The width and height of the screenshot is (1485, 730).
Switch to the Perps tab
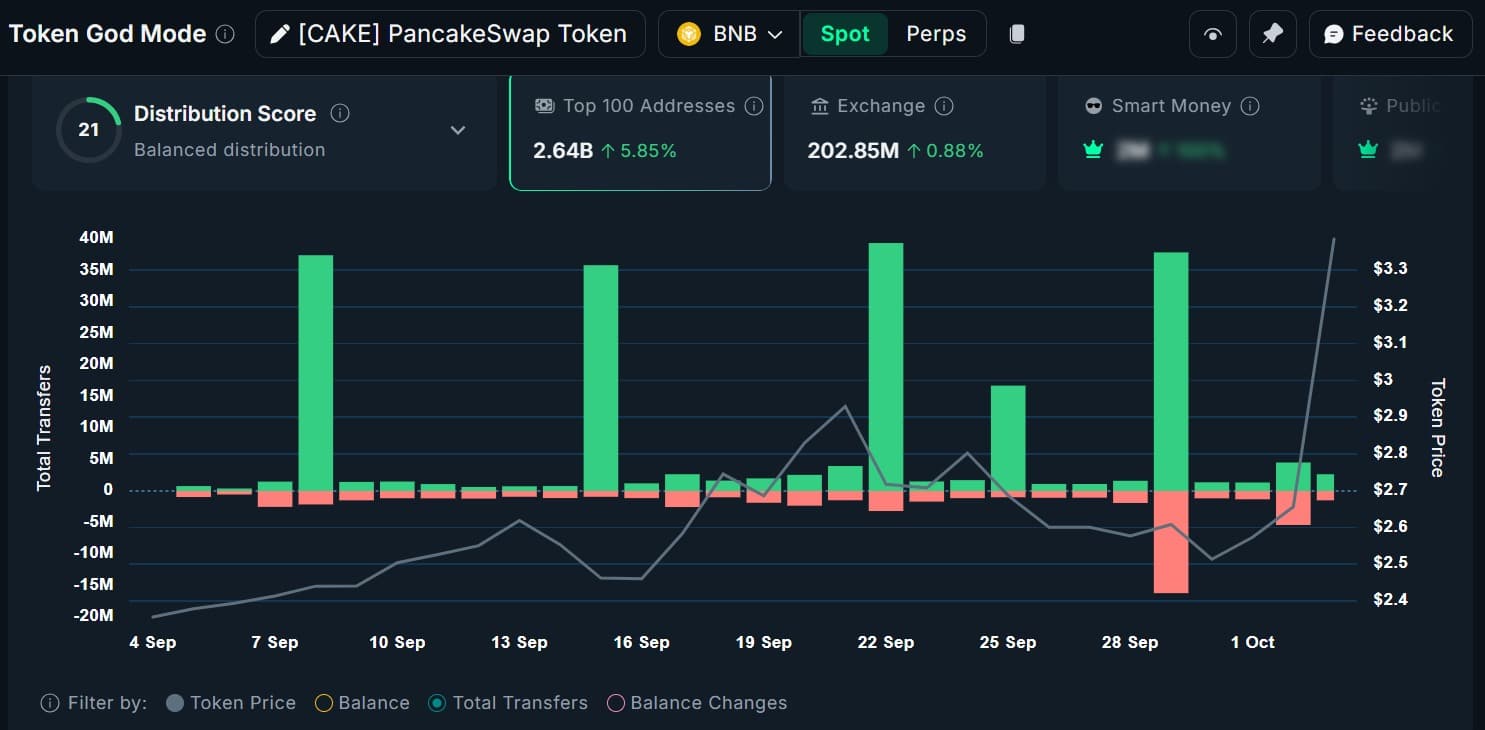(936, 34)
